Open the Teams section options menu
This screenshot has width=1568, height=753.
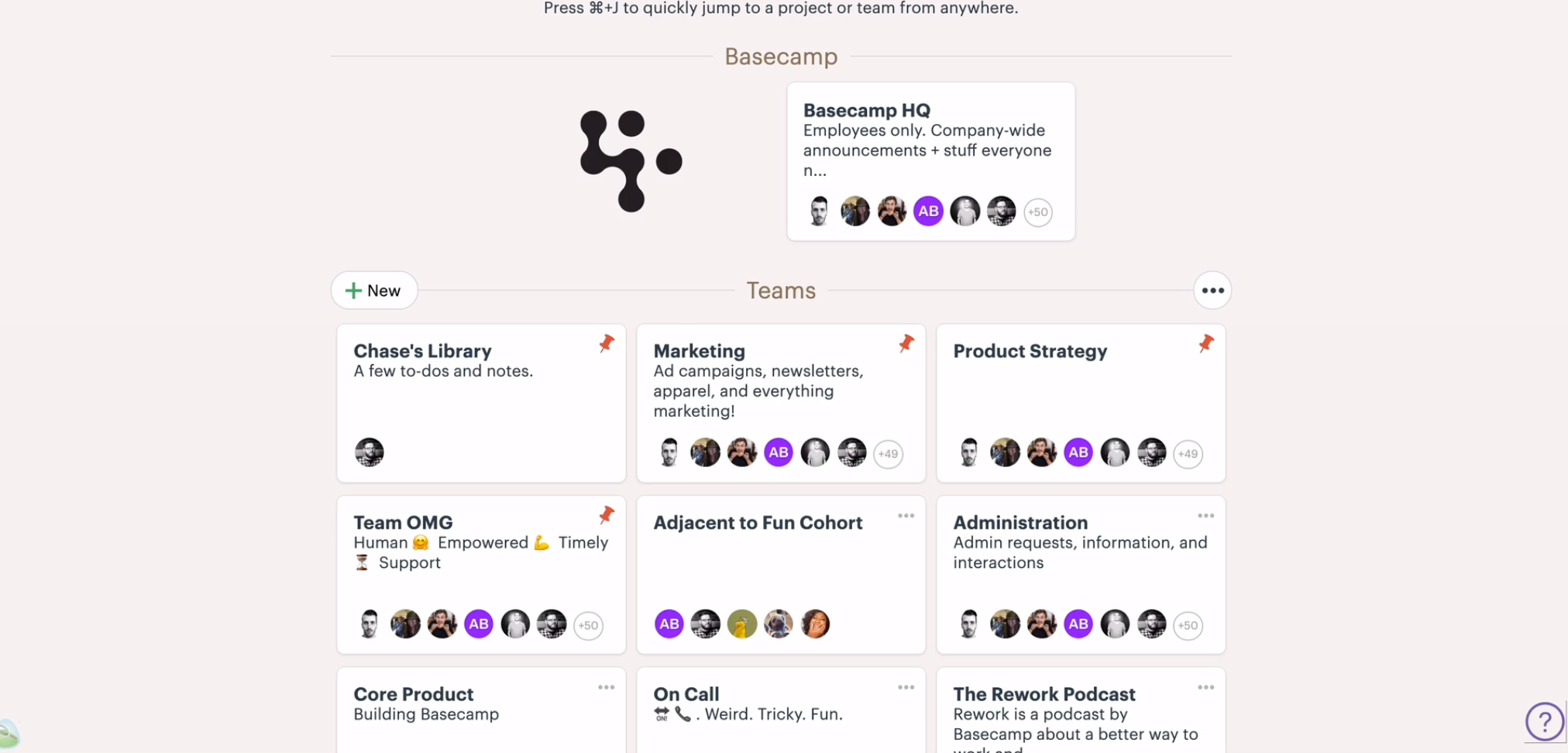click(x=1212, y=291)
